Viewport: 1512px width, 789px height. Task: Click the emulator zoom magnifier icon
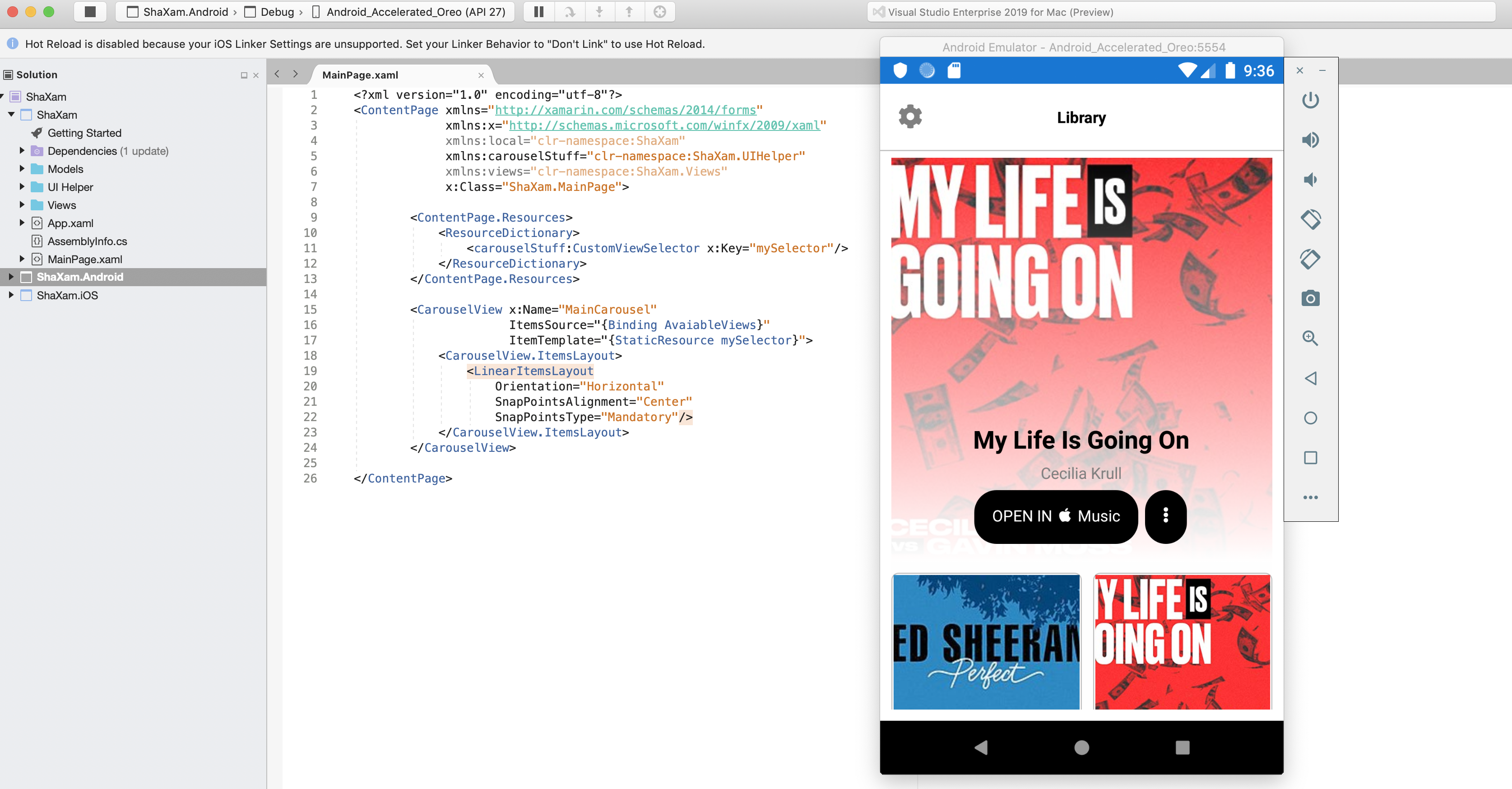coord(1310,338)
